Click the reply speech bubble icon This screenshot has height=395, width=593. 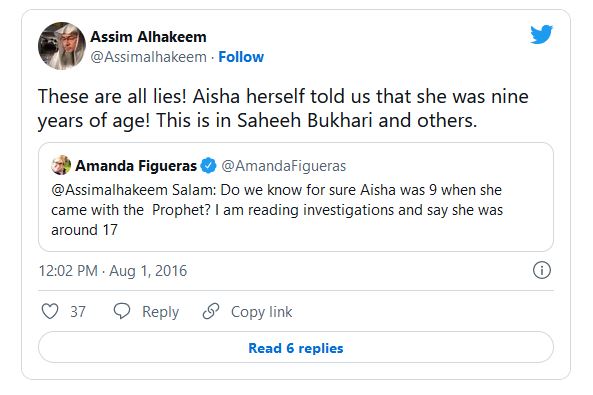click(122, 311)
